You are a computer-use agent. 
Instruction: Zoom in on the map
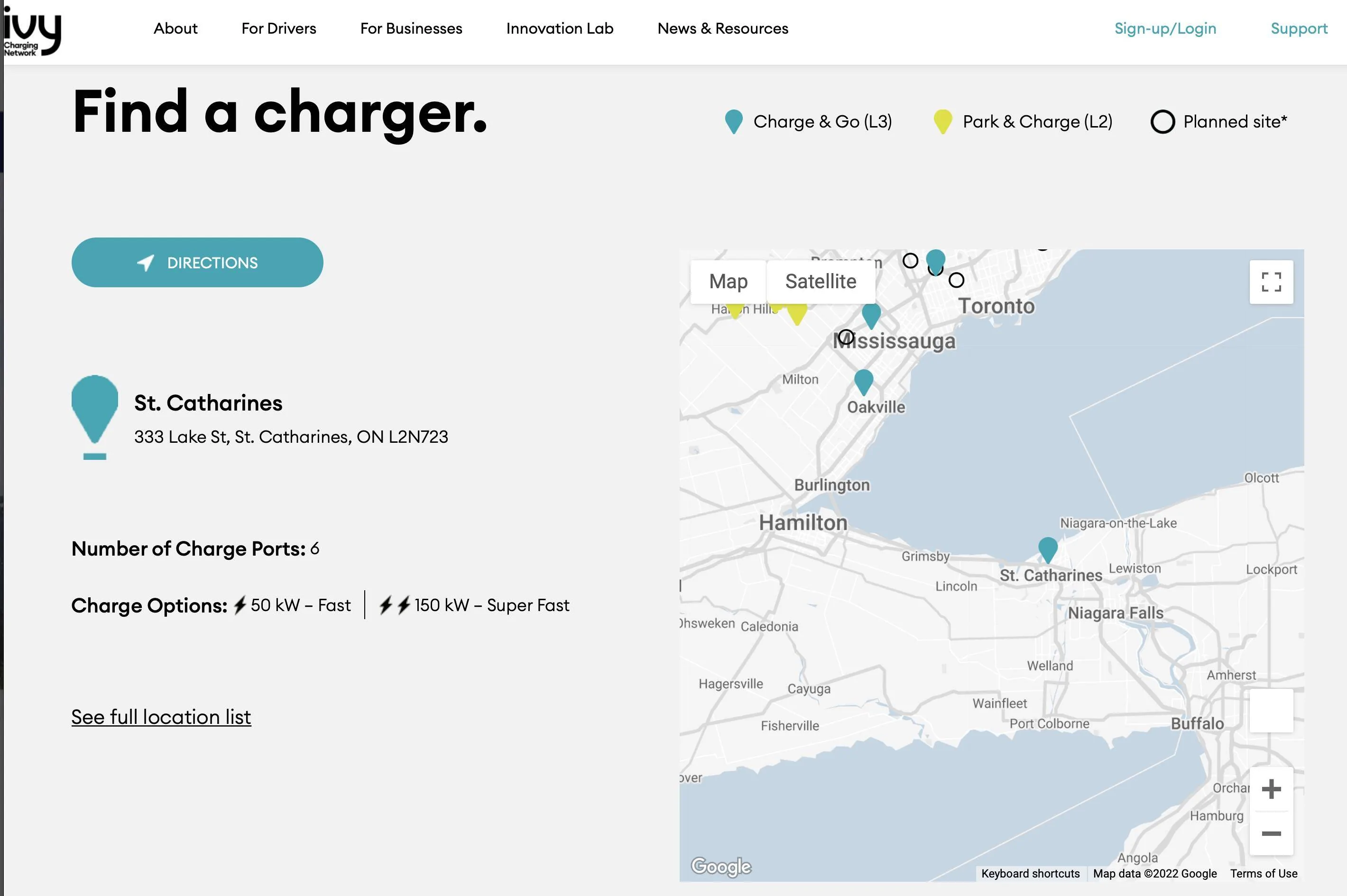click(x=1271, y=789)
